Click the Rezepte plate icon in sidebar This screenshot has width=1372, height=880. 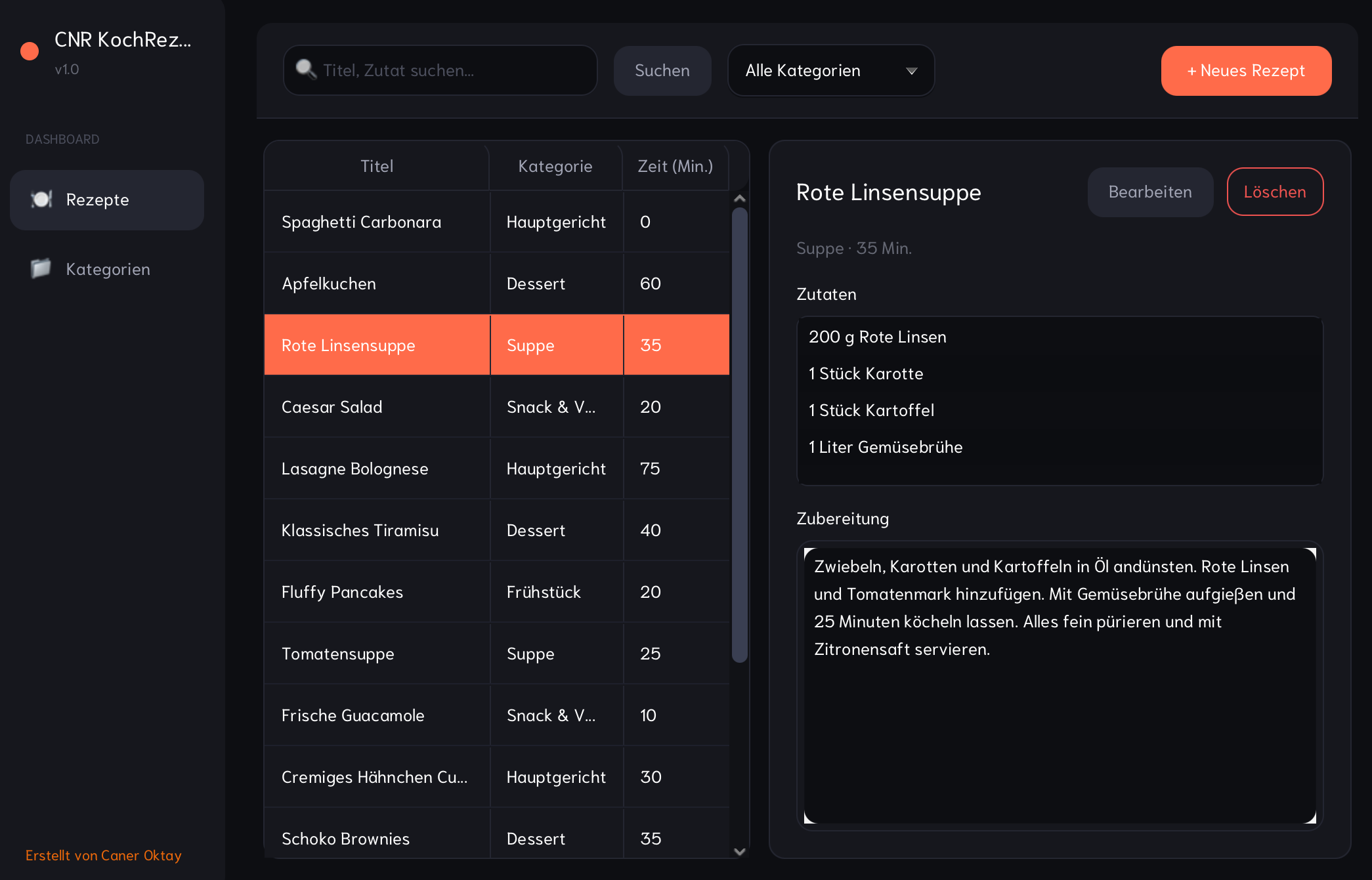pos(41,199)
